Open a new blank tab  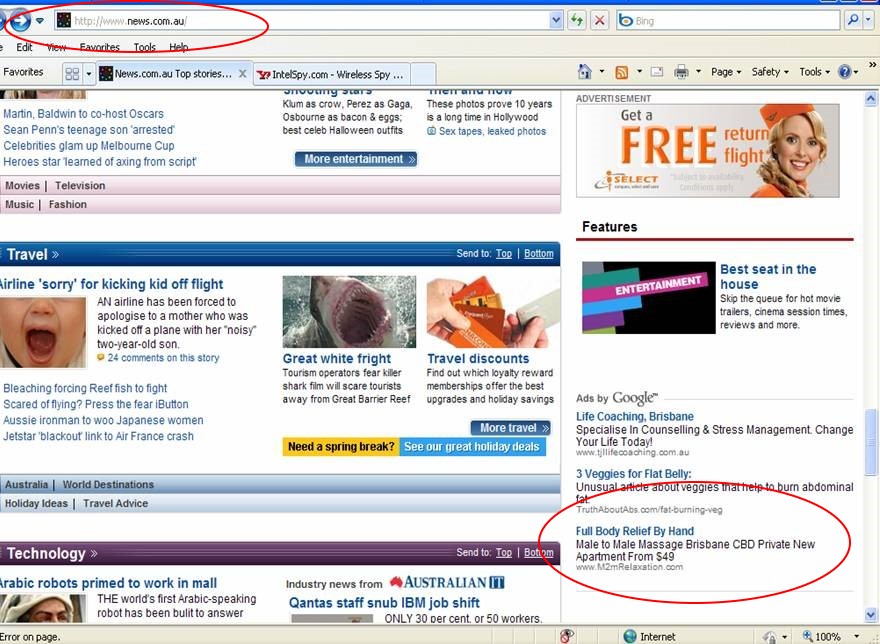point(423,74)
